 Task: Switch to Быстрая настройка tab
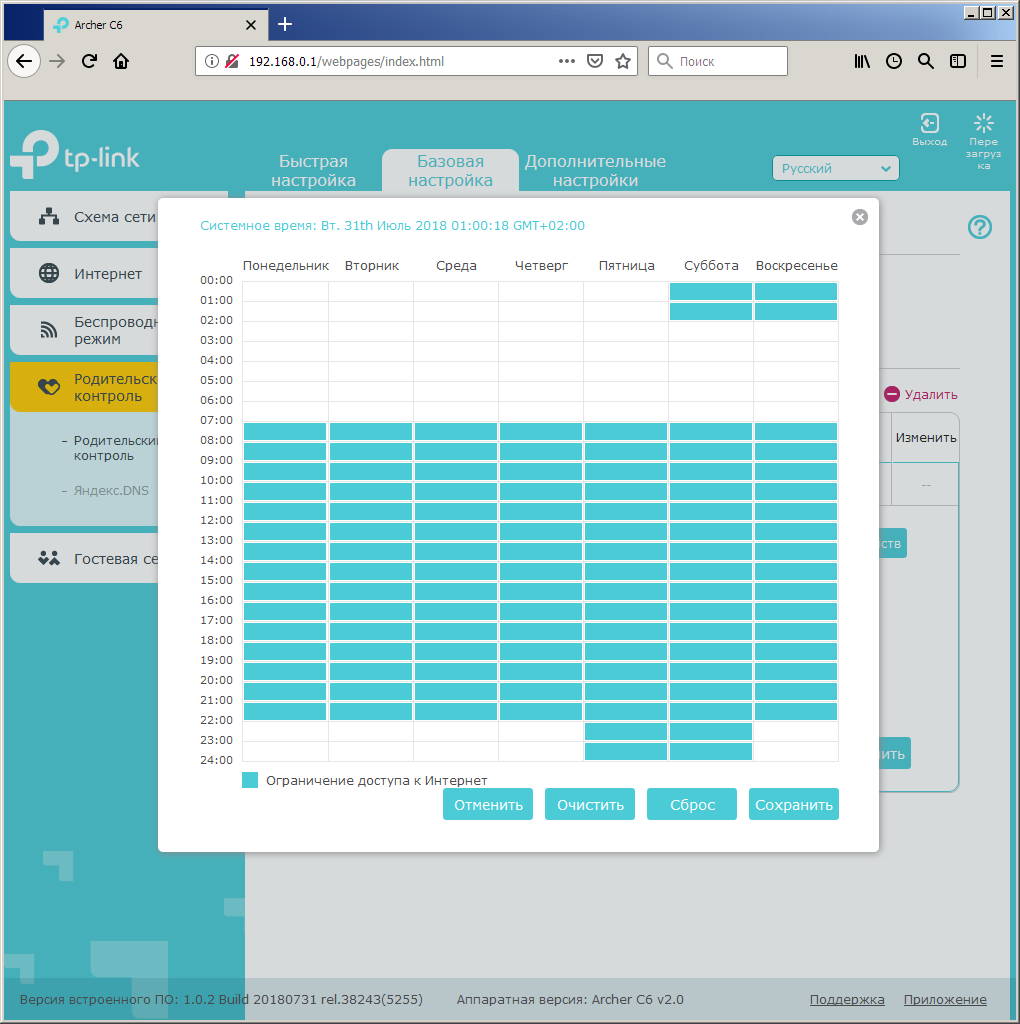coord(313,171)
